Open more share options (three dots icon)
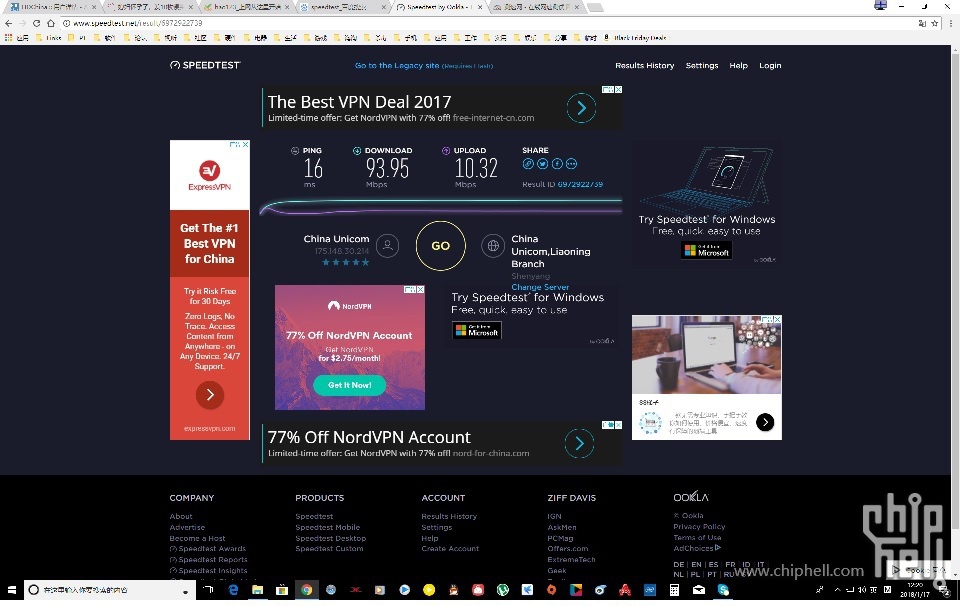The height and width of the screenshot is (606, 960). (572, 163)
